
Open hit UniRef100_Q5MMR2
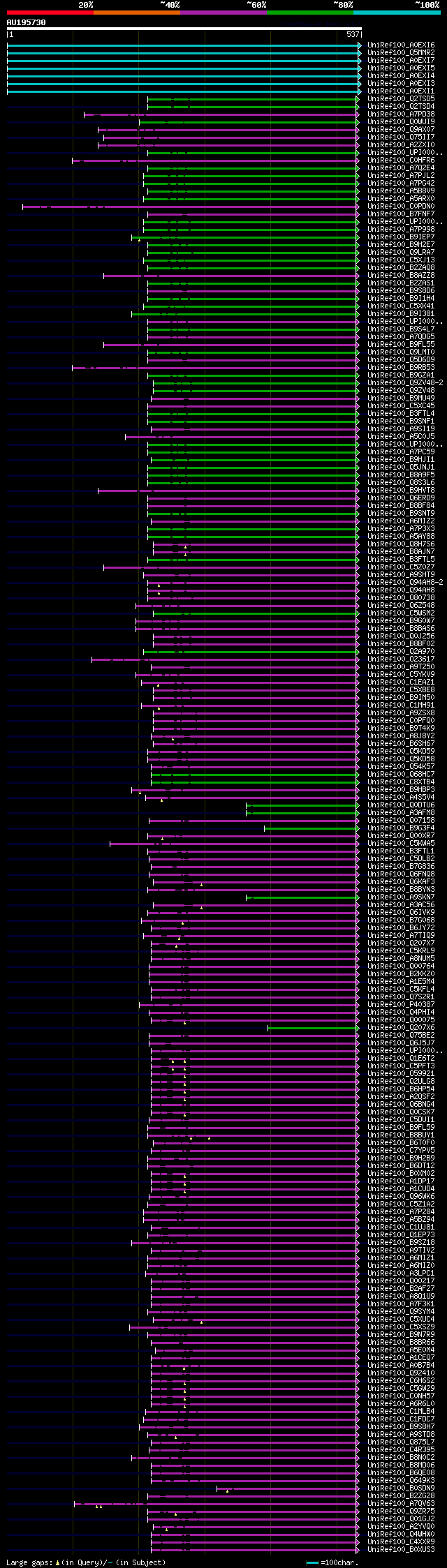(401, 53)
